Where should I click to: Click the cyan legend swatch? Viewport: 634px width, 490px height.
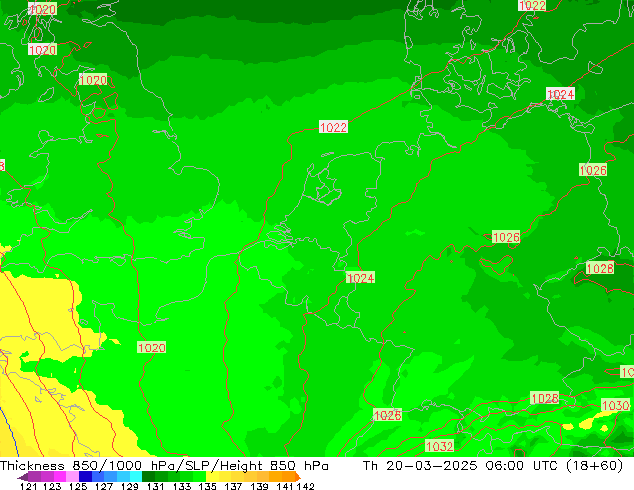tap(135, 477)
